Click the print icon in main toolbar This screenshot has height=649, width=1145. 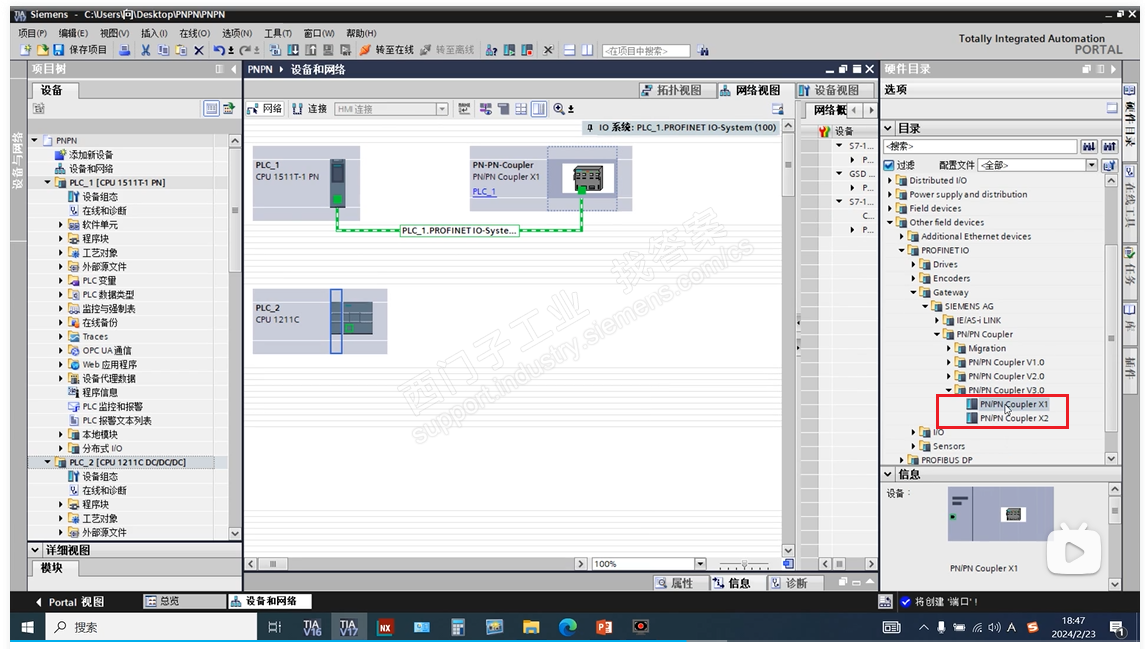(x=125, y=50)
